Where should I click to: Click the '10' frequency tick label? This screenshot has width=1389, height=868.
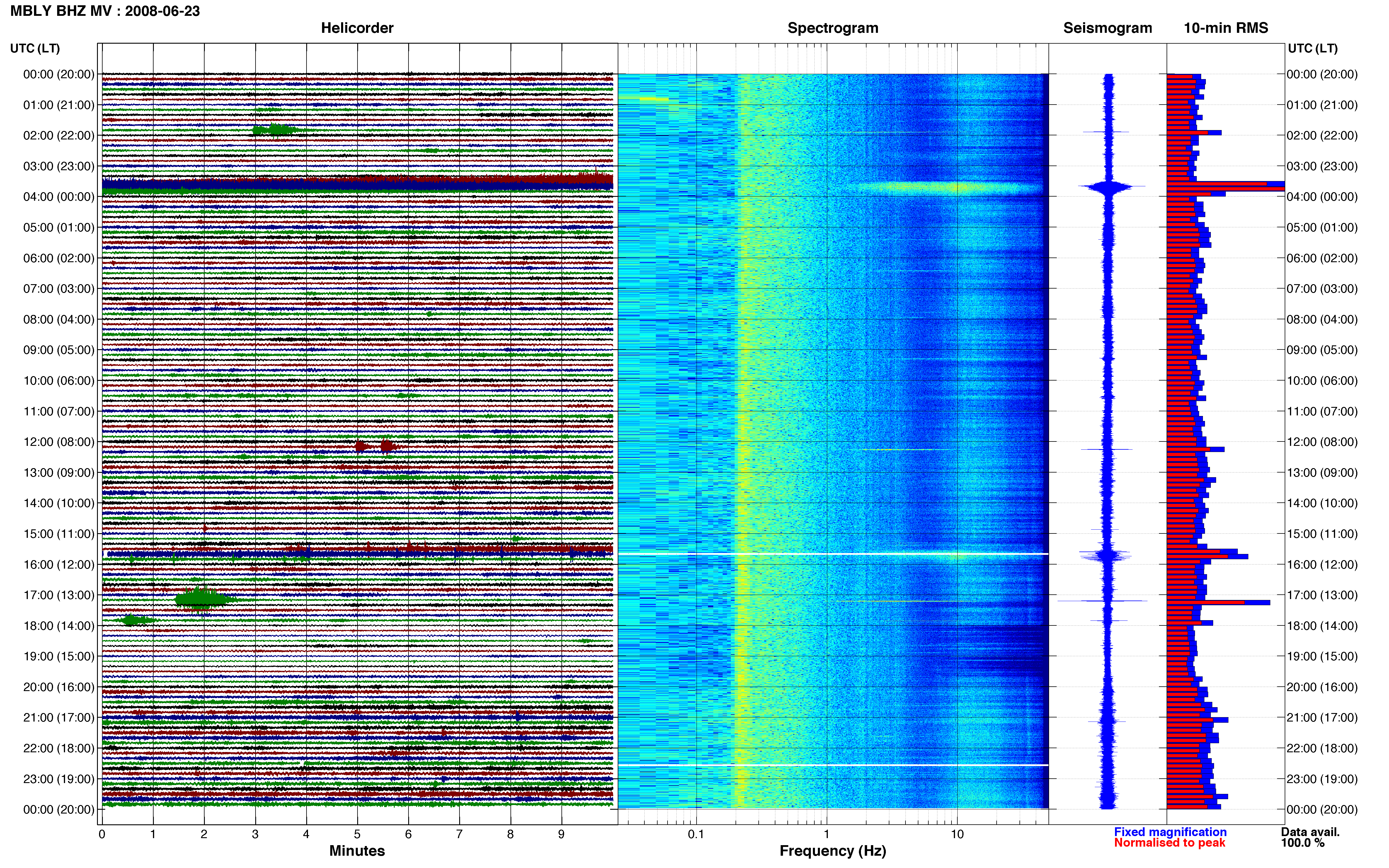[x=957, y=834]
